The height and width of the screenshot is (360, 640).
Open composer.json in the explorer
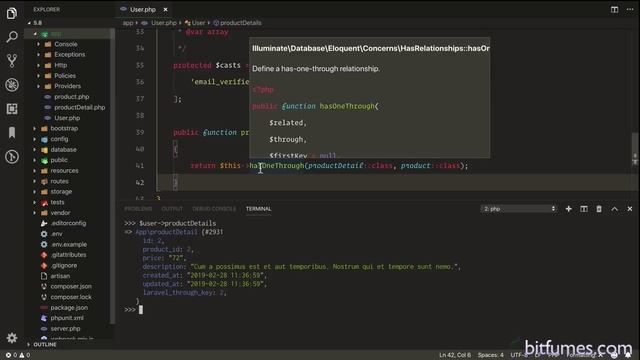pos(71,287)
